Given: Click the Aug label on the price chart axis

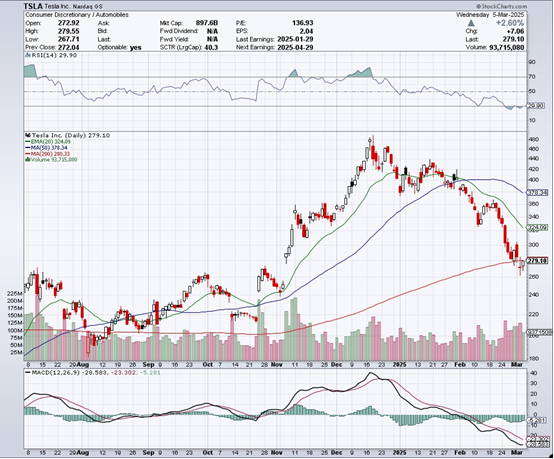Looking at the screenshot, I should pos(83,364).
